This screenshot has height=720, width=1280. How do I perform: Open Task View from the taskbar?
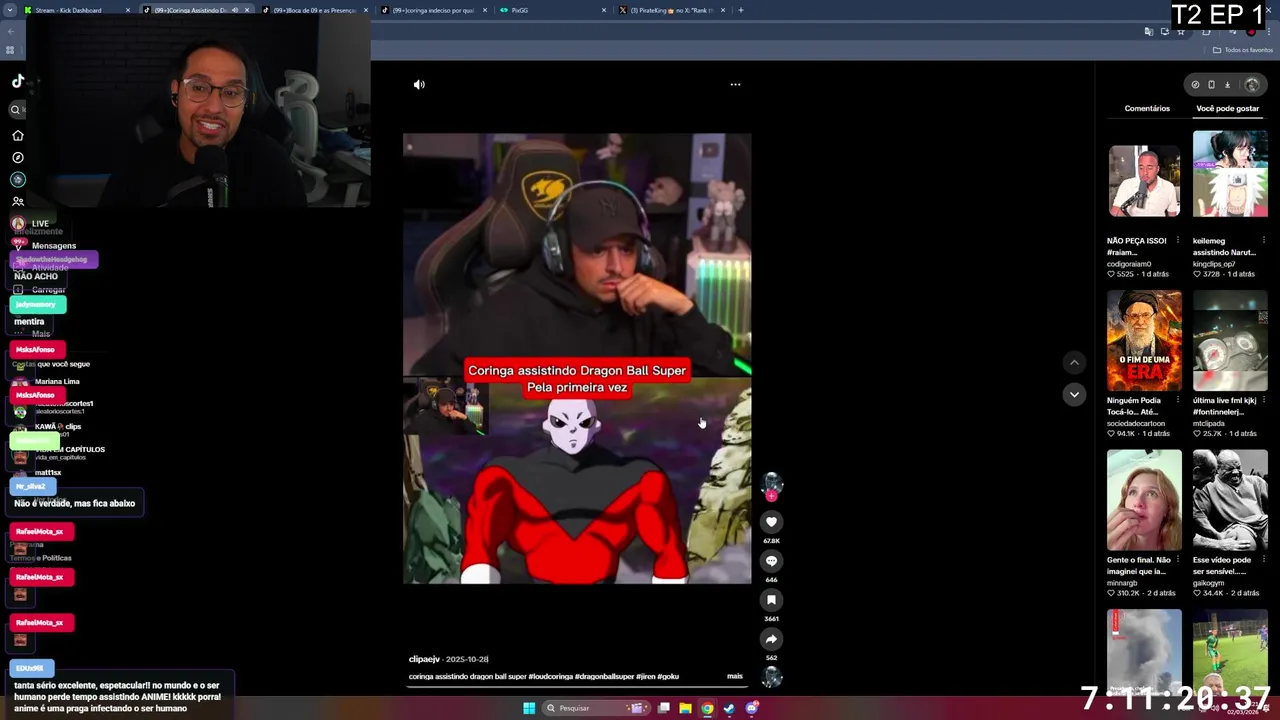663,708
